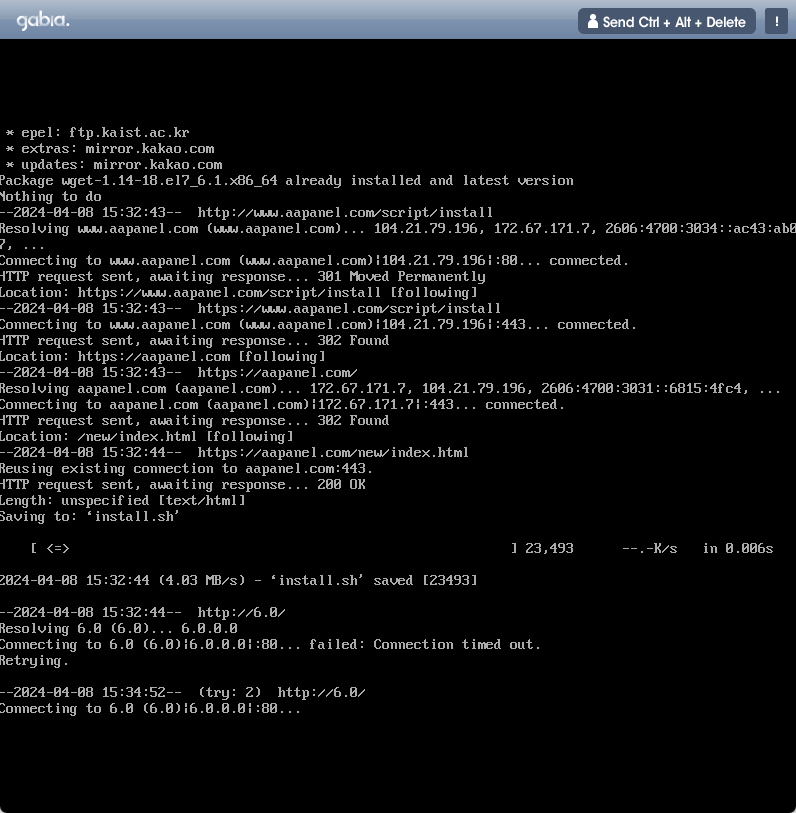Click the 'Length: unspecified [text/html]' line

point(123,501)
